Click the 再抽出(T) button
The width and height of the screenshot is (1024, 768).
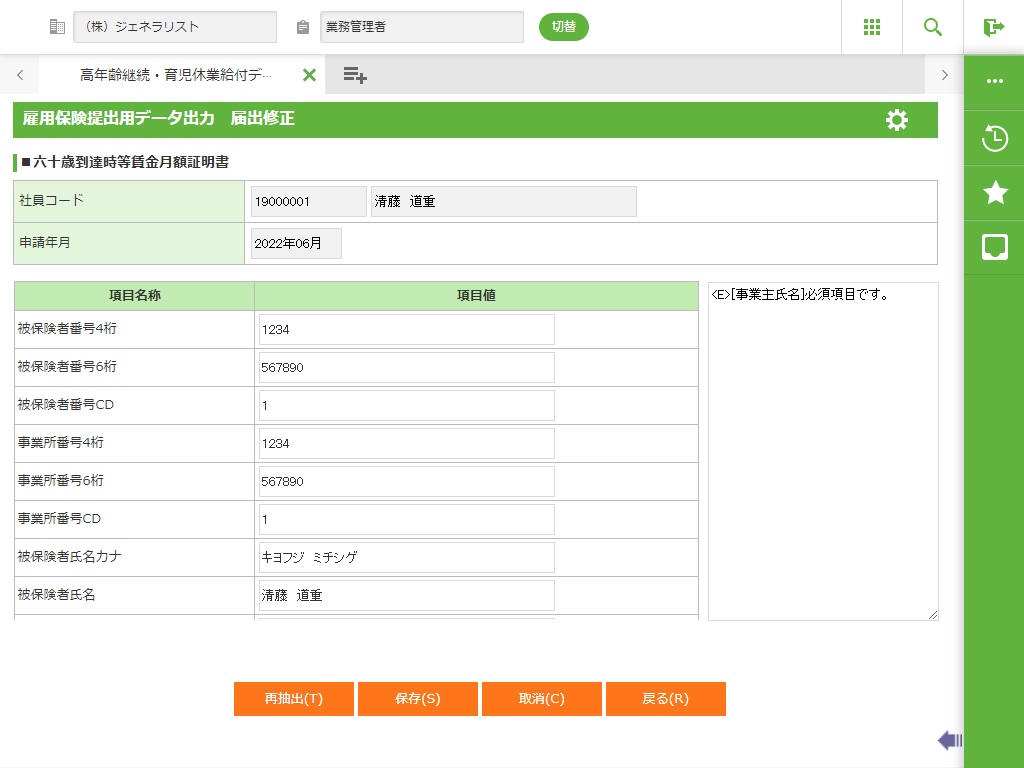click(x=294, y=699)
